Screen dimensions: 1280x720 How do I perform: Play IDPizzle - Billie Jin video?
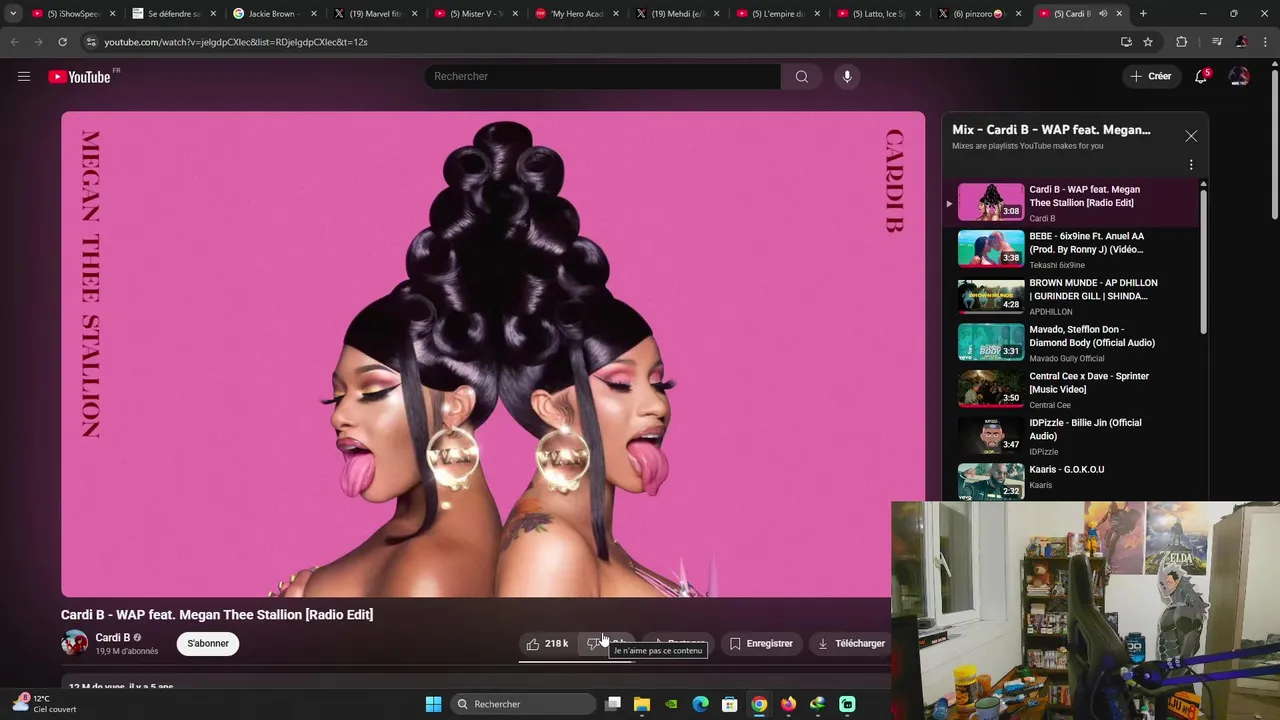[x=1070, y=436]
